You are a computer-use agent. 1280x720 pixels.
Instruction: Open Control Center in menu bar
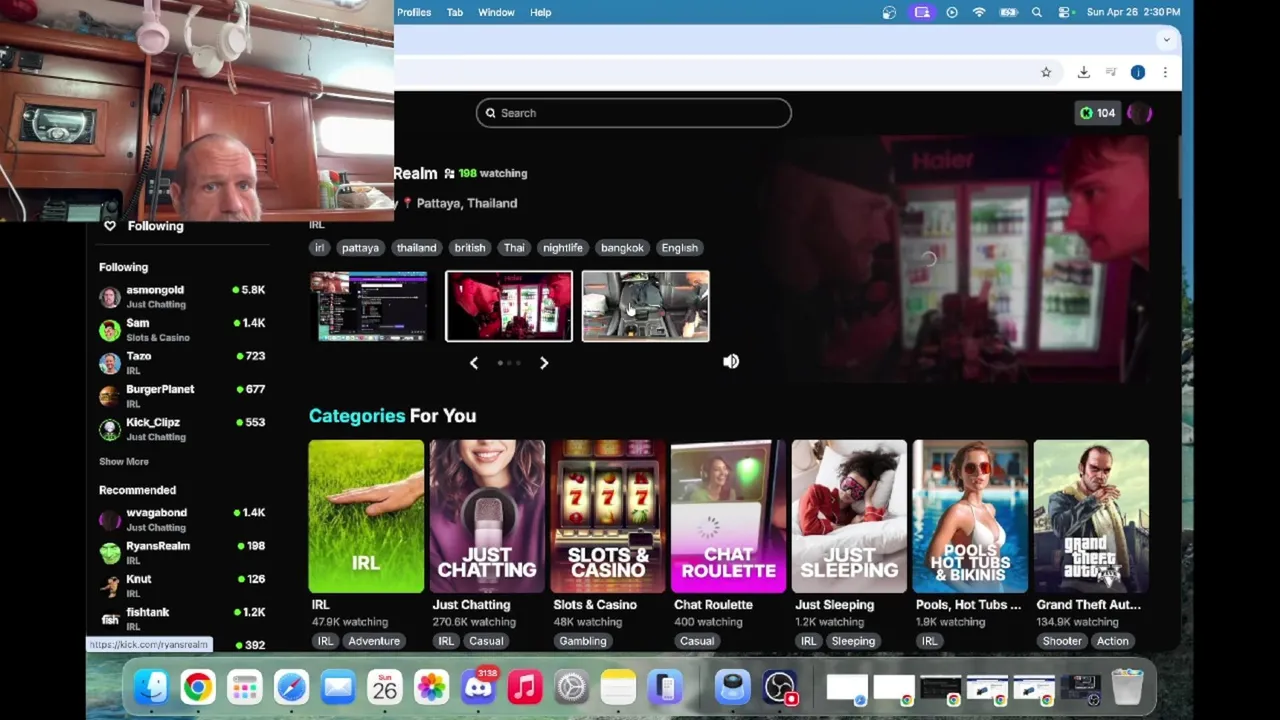1066,12
